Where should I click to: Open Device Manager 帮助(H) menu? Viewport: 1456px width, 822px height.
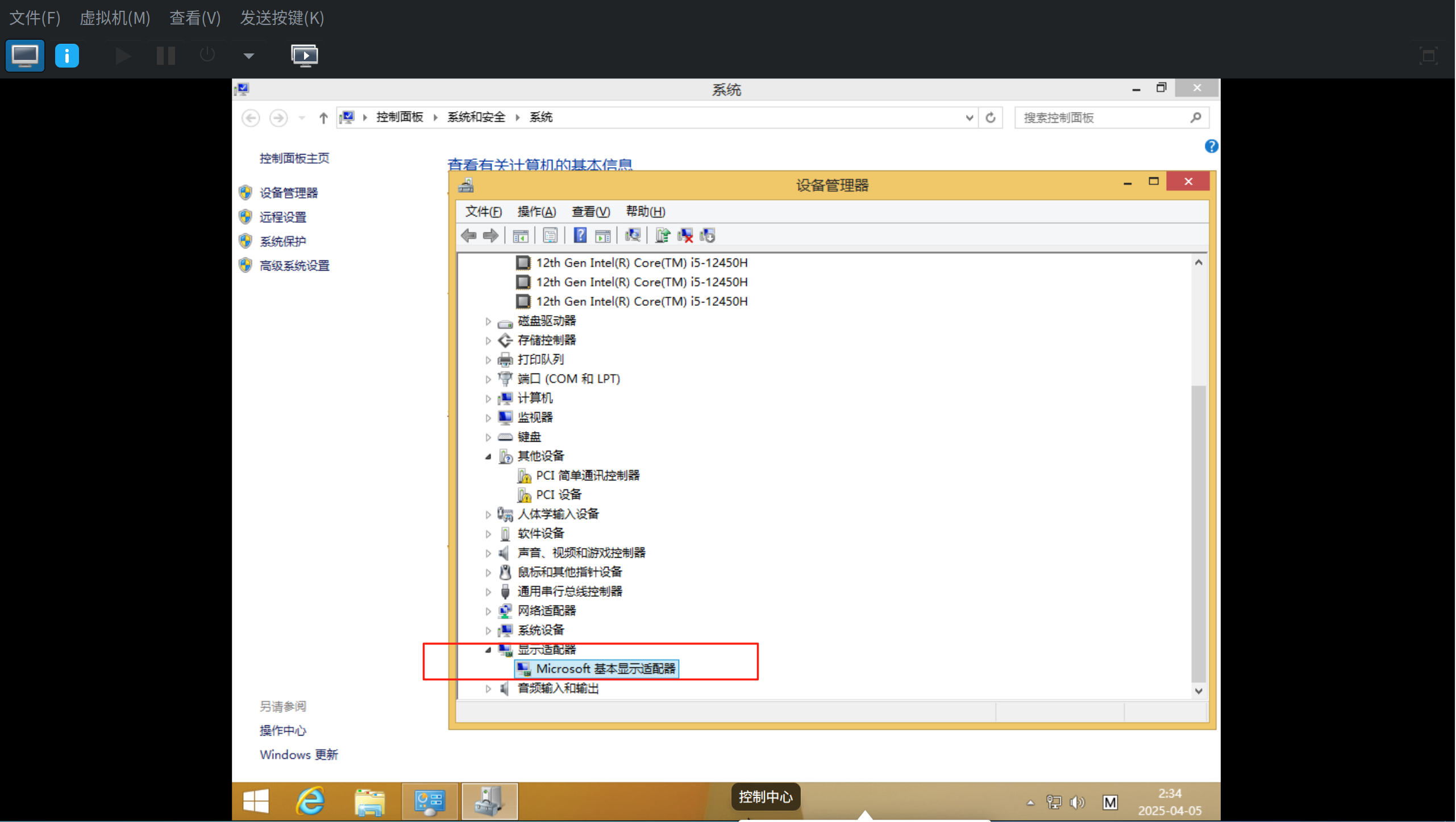click(646, 212)
